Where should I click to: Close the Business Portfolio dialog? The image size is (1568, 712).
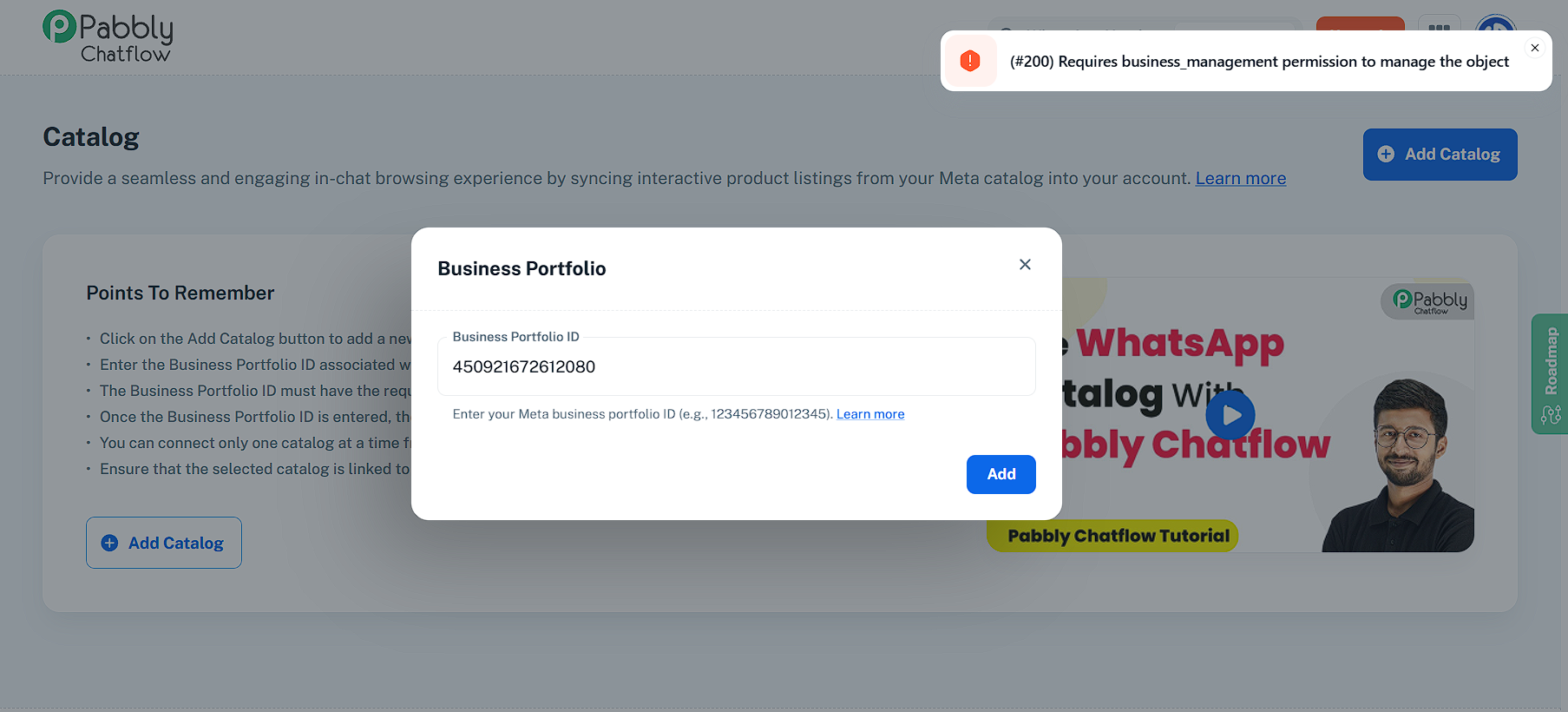coord(1025,265)
